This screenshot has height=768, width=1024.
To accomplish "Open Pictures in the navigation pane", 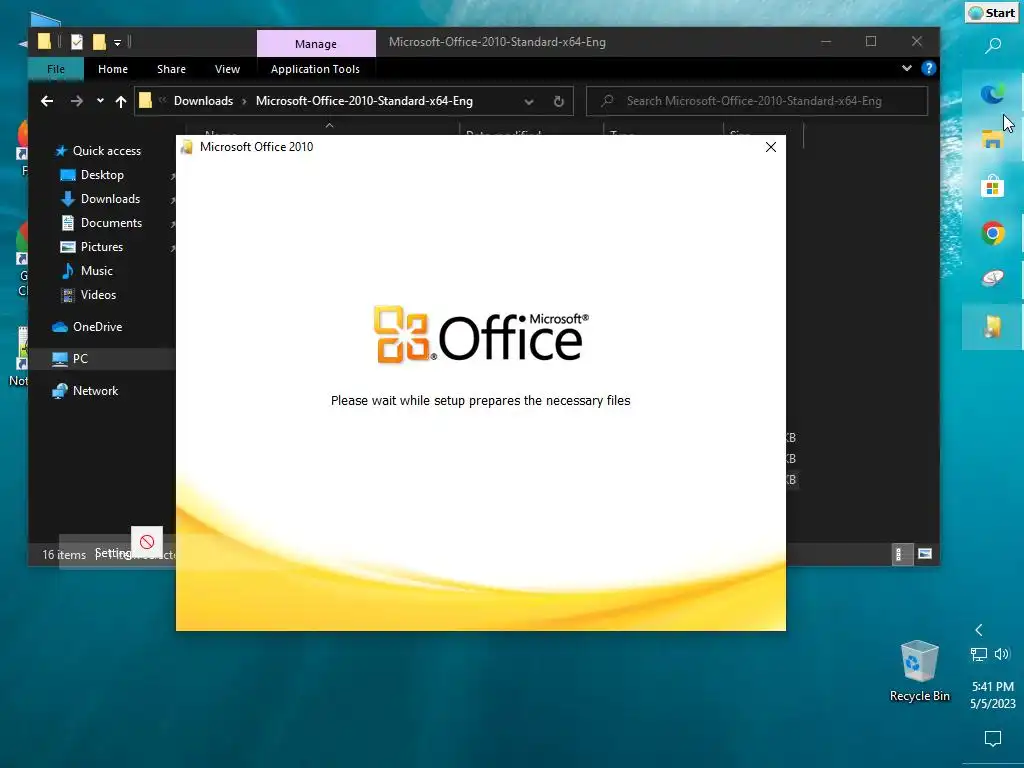I will click(101, 247).
